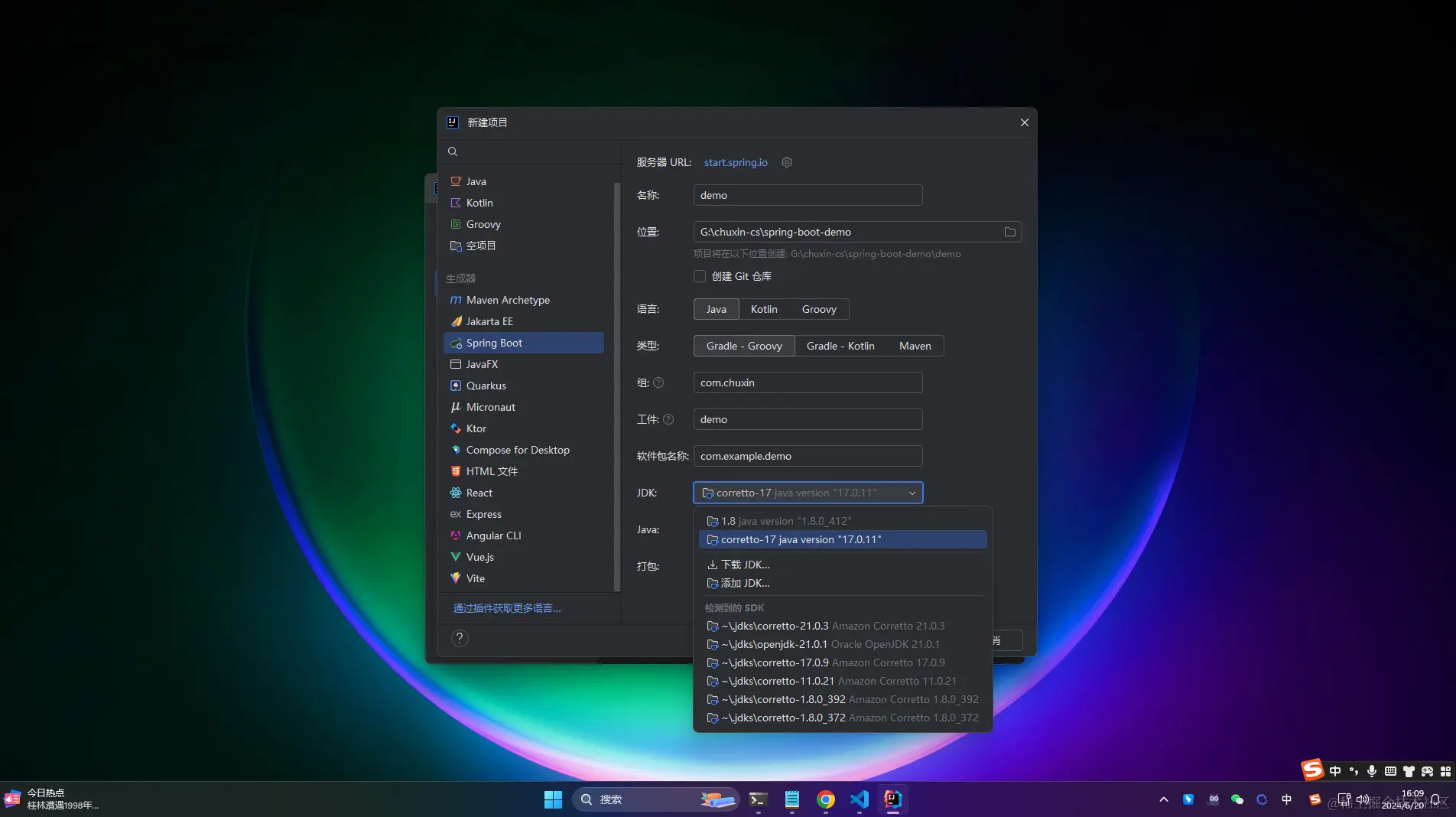The width and height of the screenshot is (1456, 817).
Task: Open the start.spring.io server link
Action: [736, 162]
